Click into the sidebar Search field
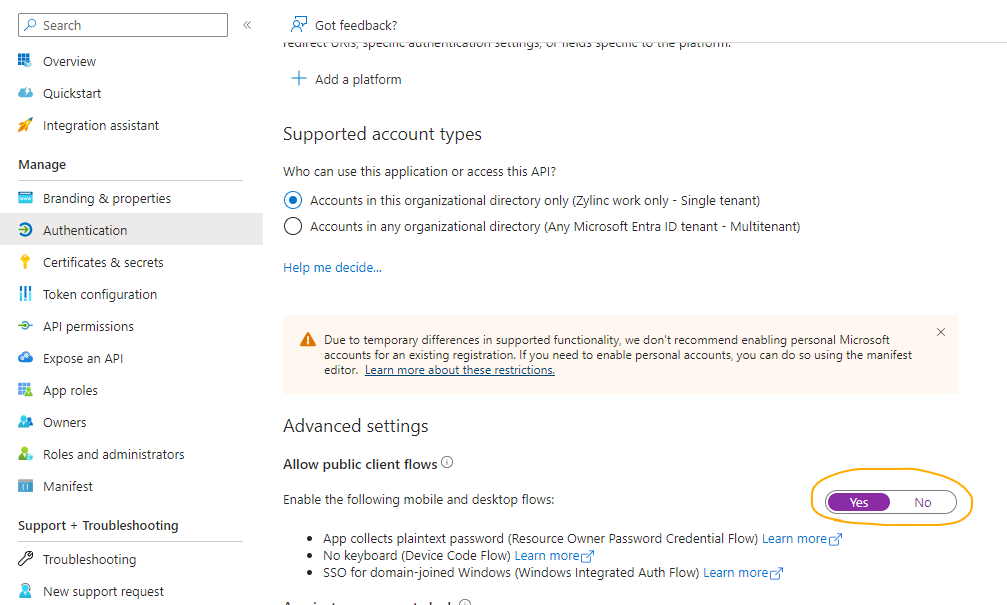 coord(123,25)
